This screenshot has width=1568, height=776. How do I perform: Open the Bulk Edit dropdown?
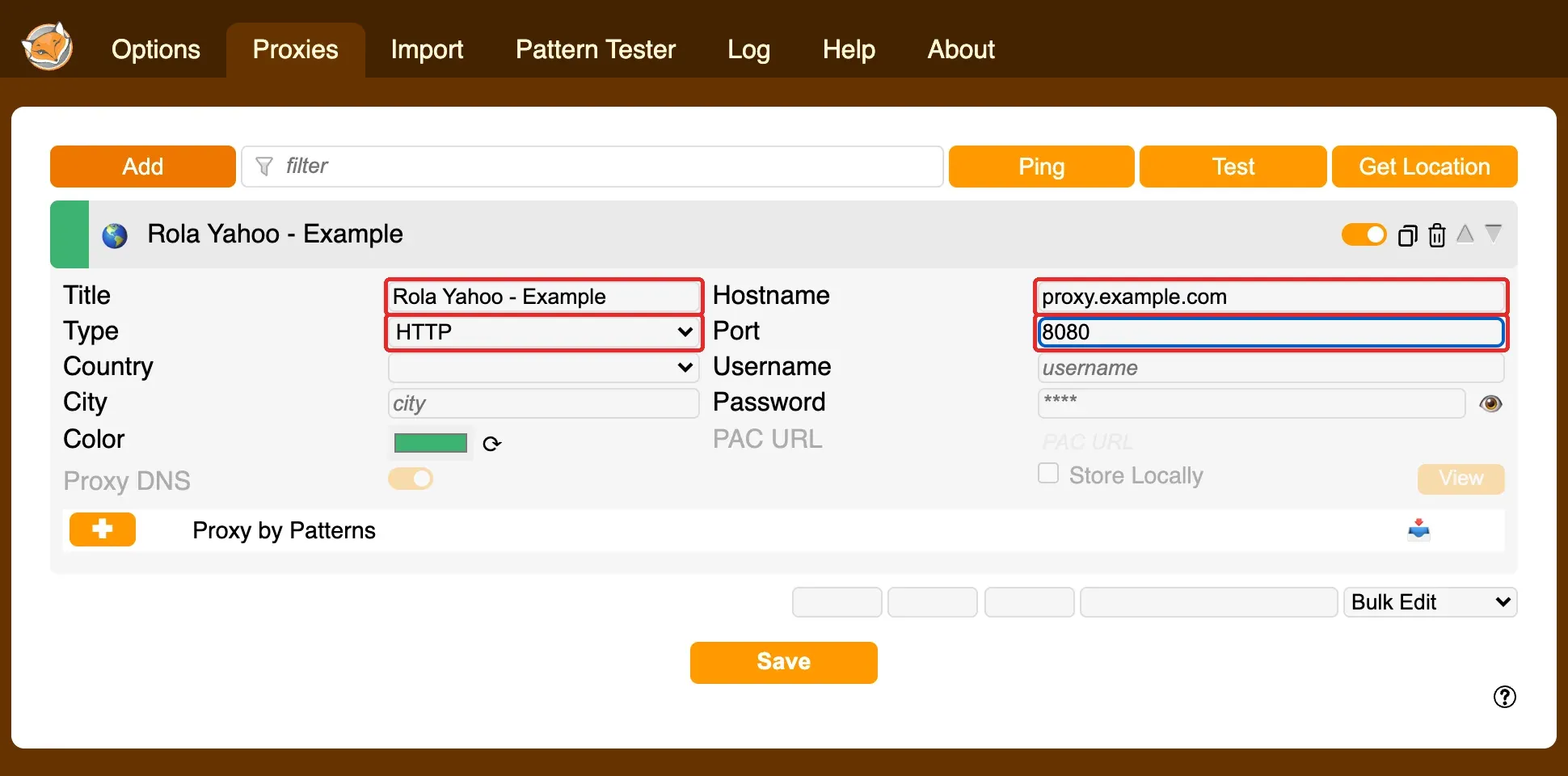click(x=1431, y=602)
